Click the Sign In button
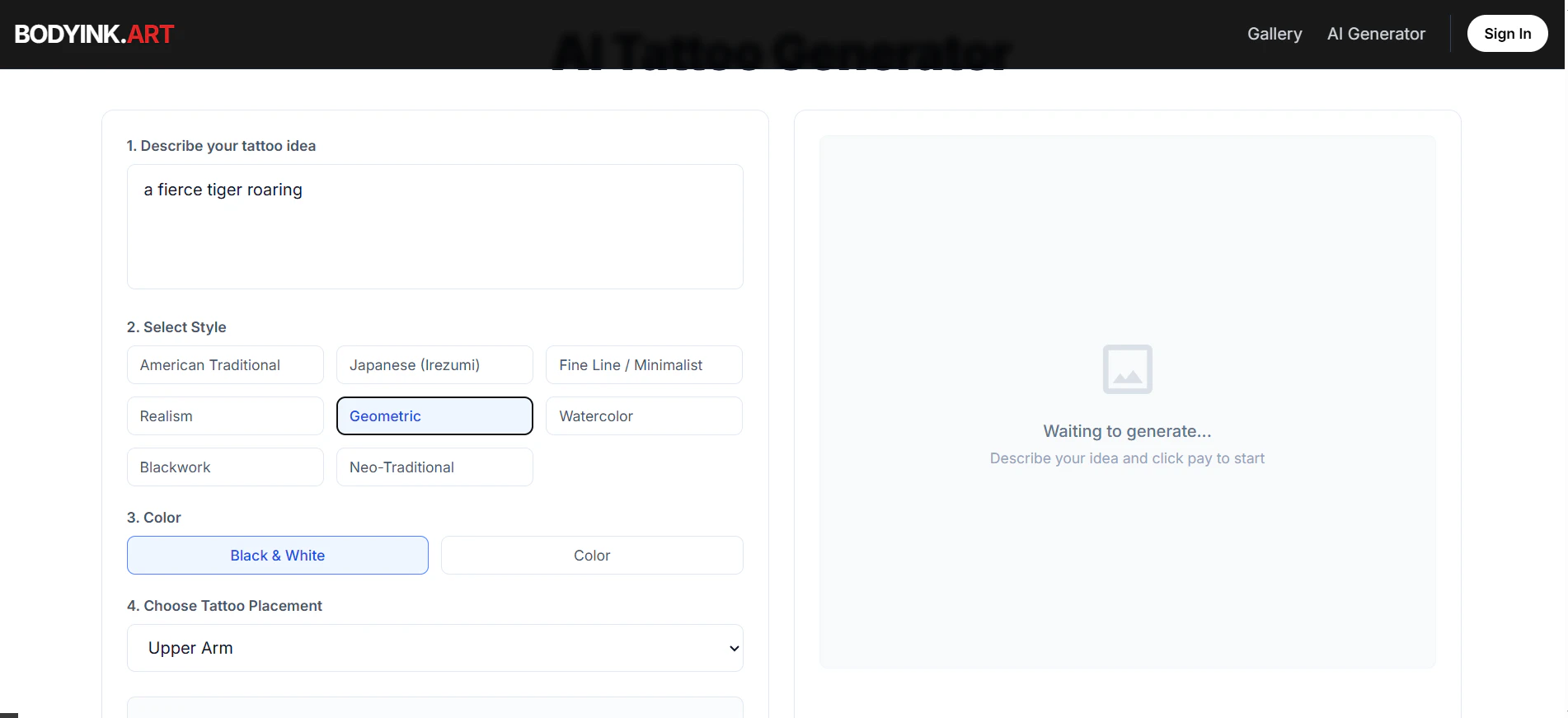 coord(1507,34)
